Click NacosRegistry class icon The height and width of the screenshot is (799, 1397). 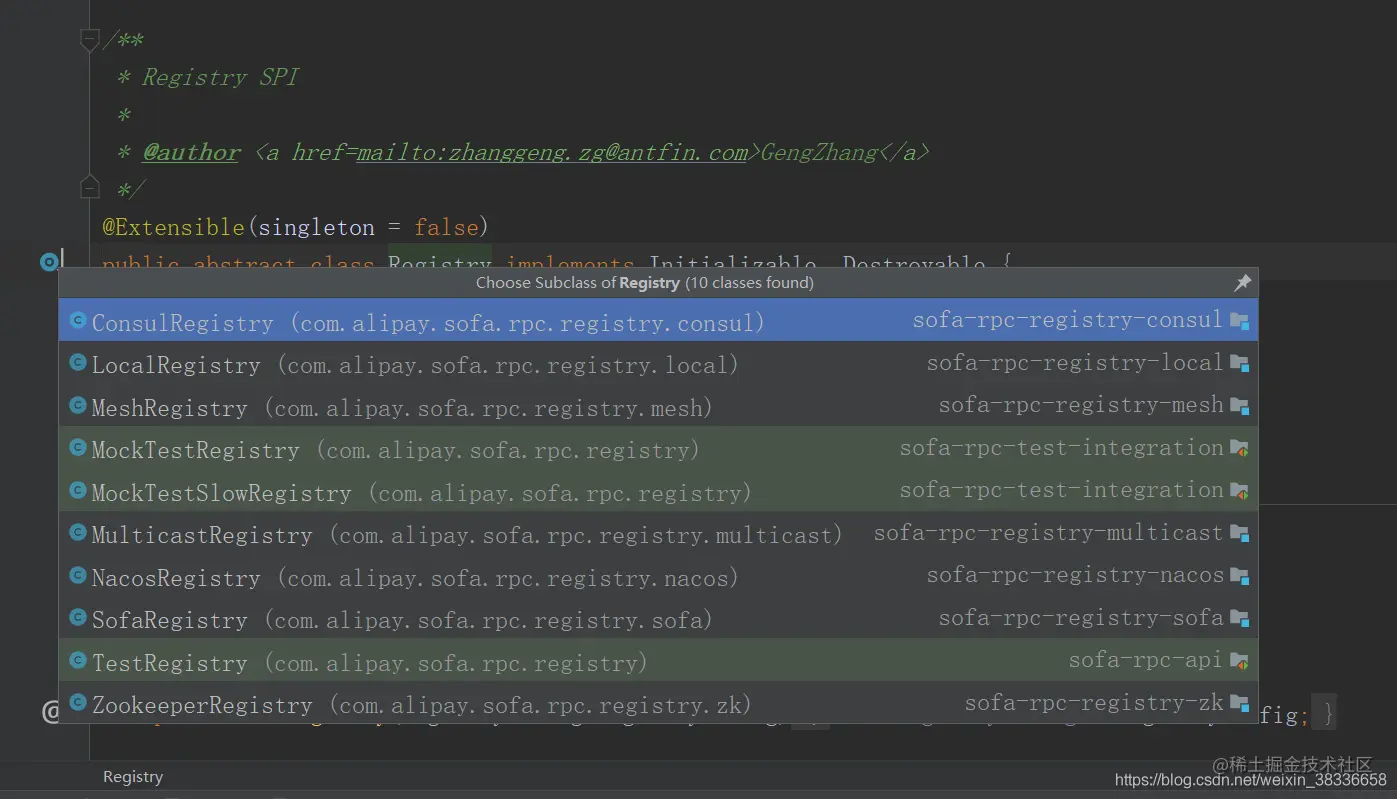[78, 575]
